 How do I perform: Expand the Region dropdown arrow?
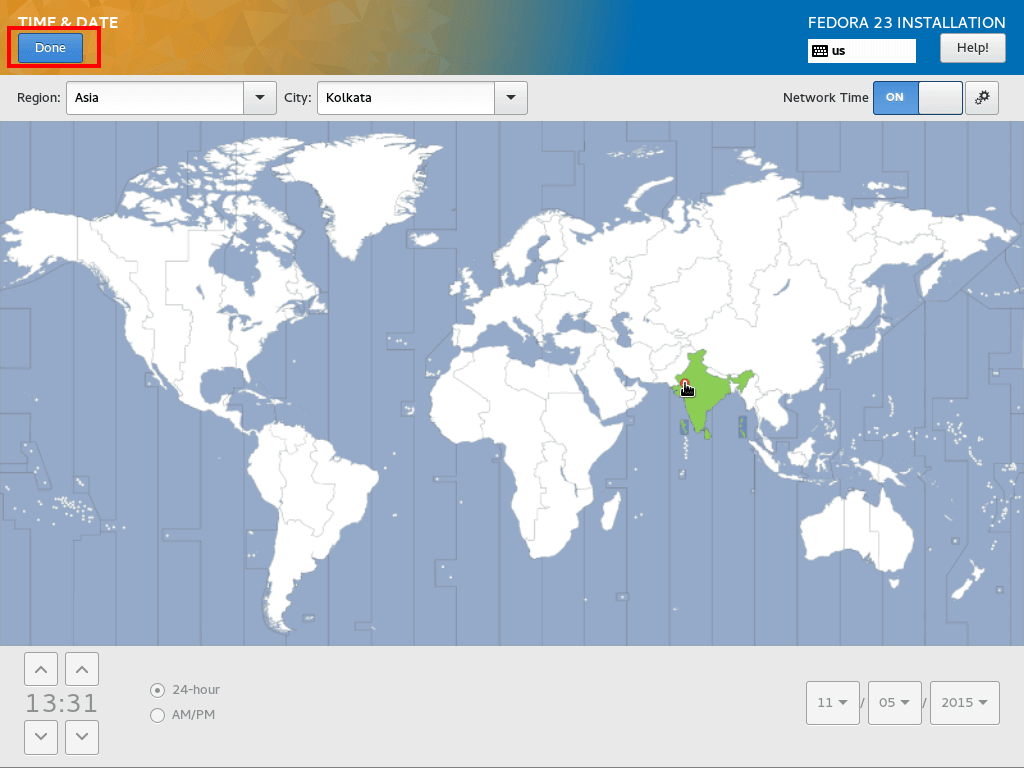pyautogui.click(x=260, y=98)
